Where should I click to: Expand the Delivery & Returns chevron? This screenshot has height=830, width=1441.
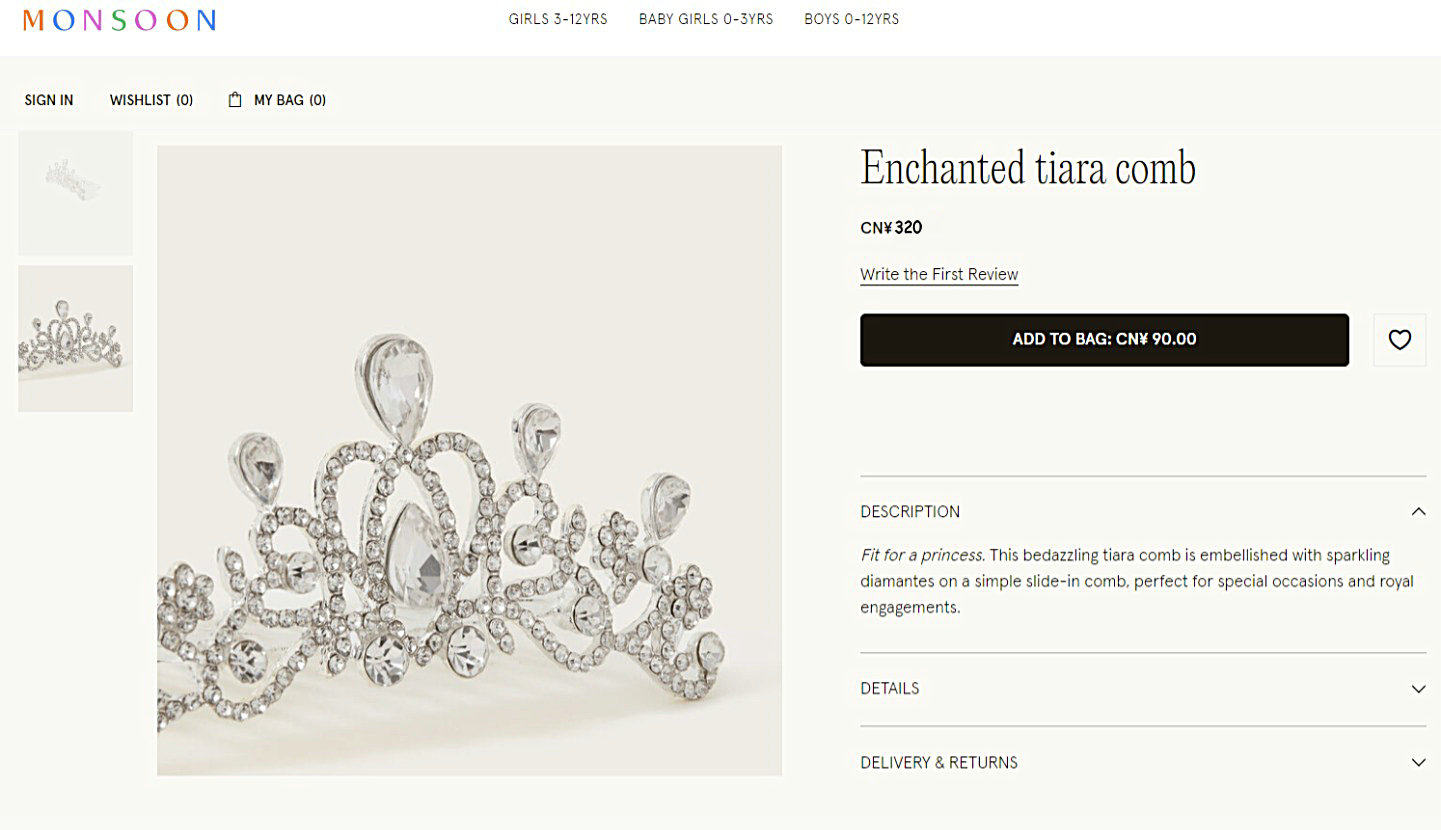[x=1418, y=762]
